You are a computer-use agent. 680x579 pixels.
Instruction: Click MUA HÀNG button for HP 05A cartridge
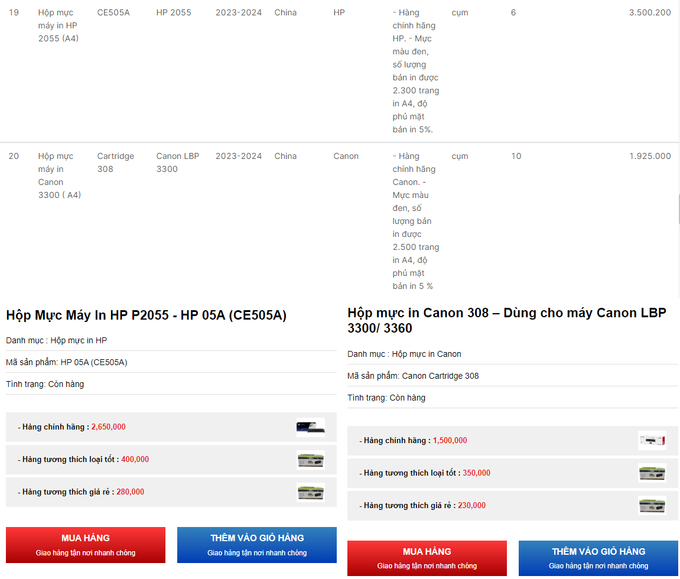click(85, 545)
